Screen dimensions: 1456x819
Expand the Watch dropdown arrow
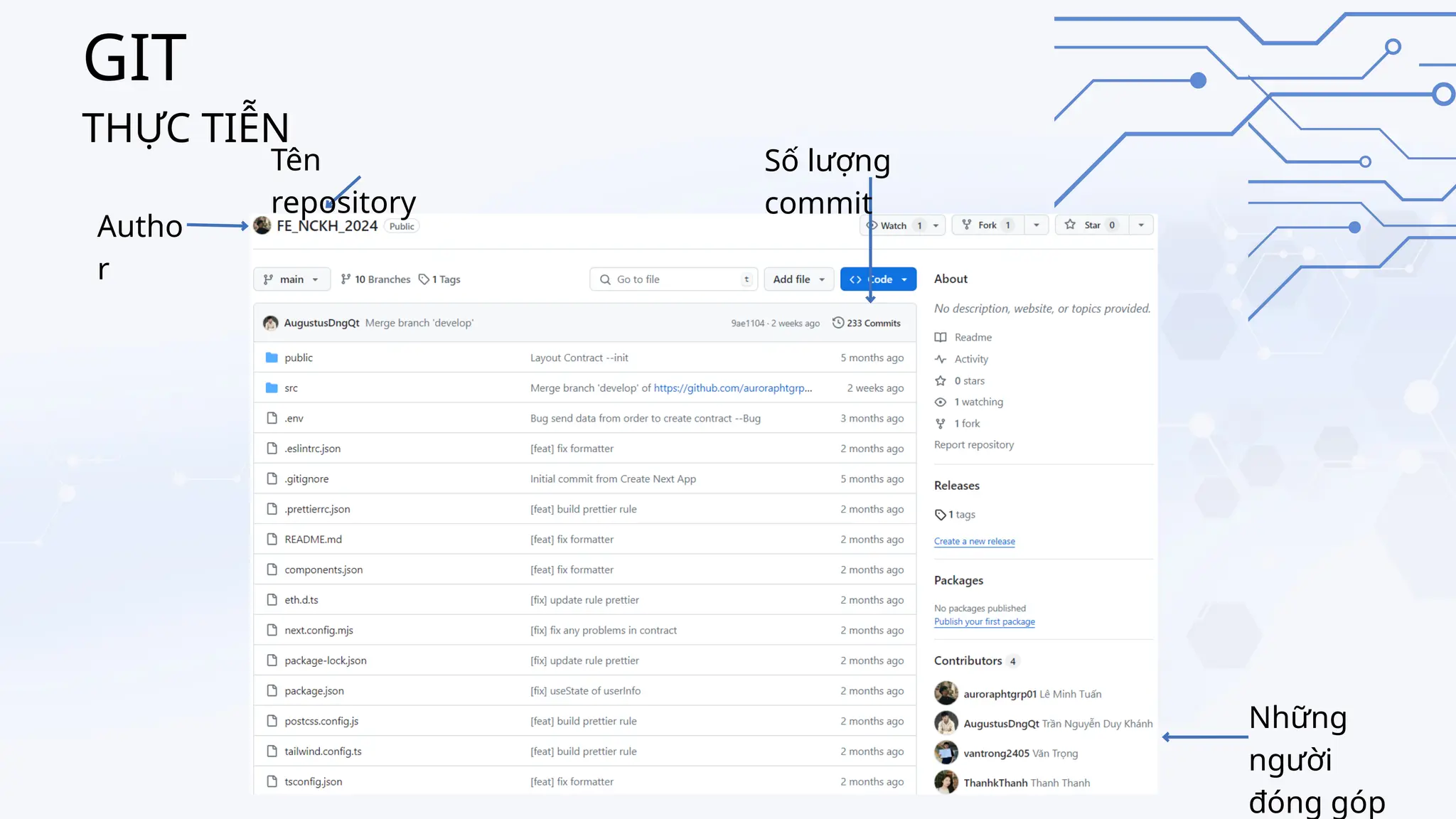[936, 225]
